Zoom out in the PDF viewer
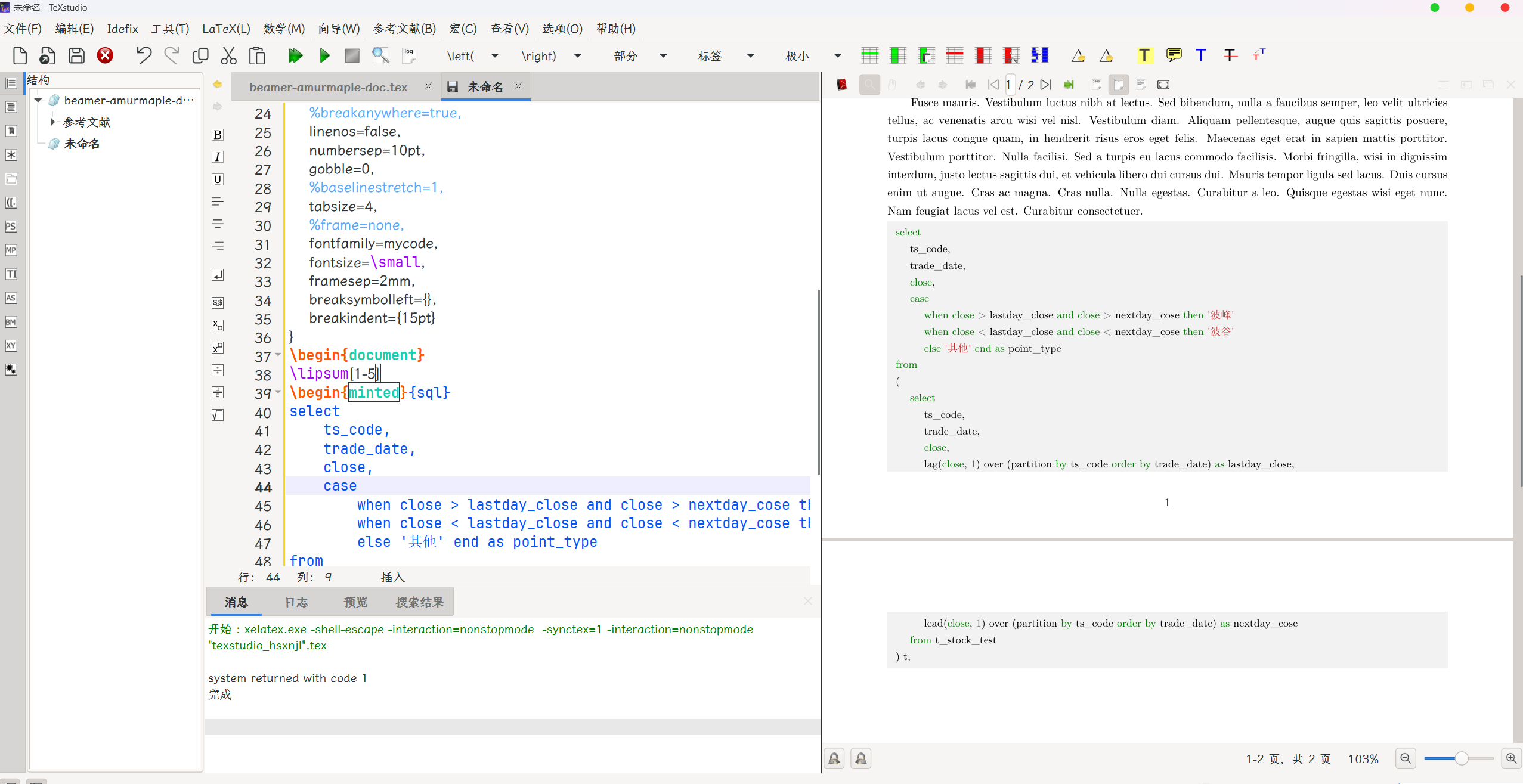The image size is (1523, 784). point(1406,758)
